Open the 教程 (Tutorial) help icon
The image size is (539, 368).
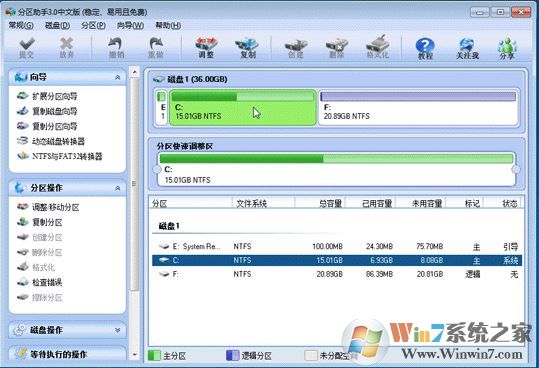[425, 48]
